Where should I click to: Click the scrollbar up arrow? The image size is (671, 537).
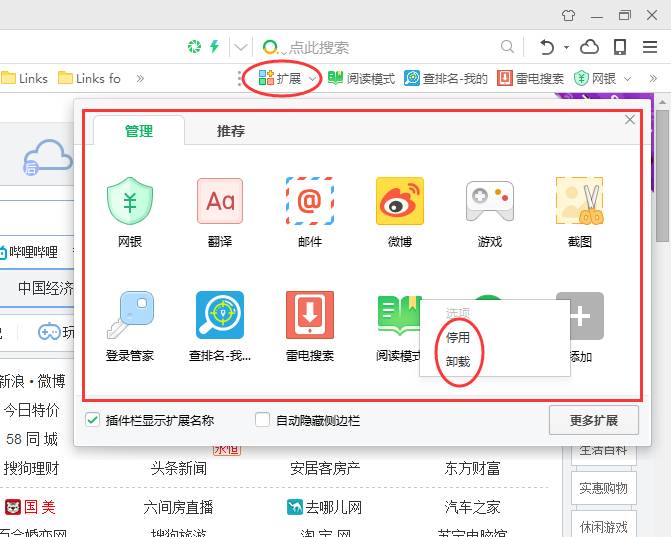[x=662, y=102]
